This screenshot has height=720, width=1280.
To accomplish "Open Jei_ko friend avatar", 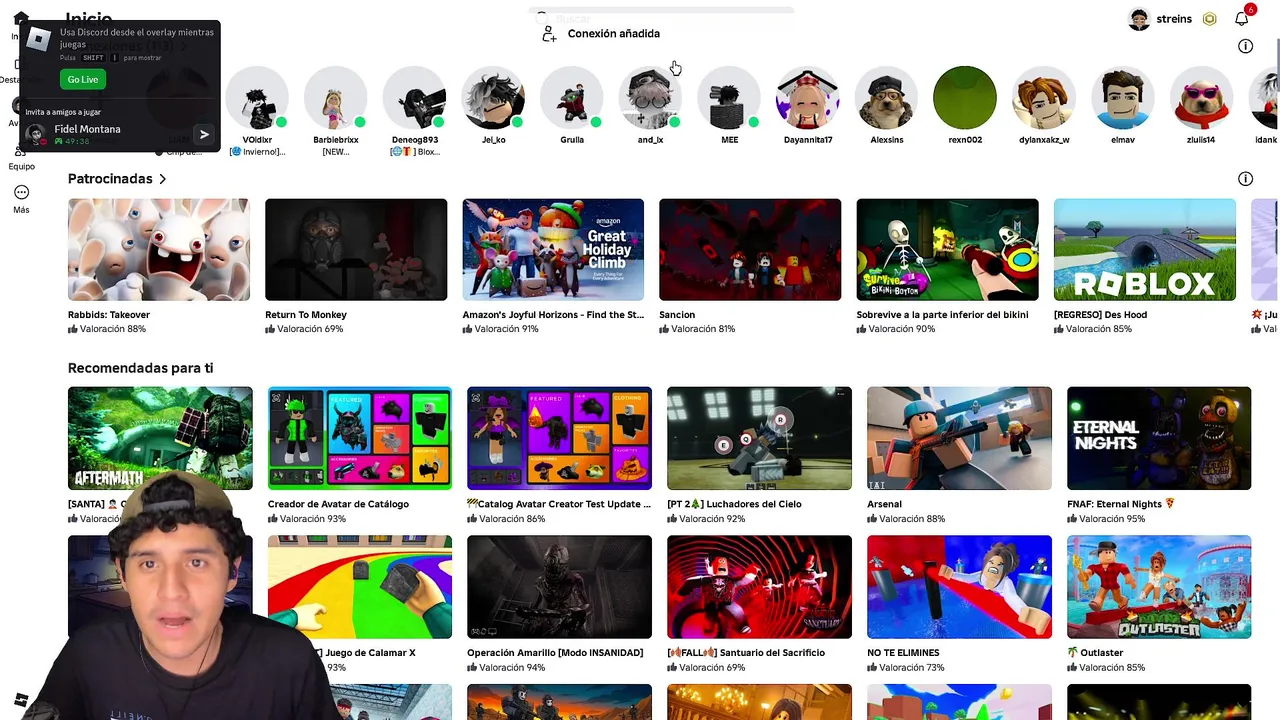I will 493,98.
